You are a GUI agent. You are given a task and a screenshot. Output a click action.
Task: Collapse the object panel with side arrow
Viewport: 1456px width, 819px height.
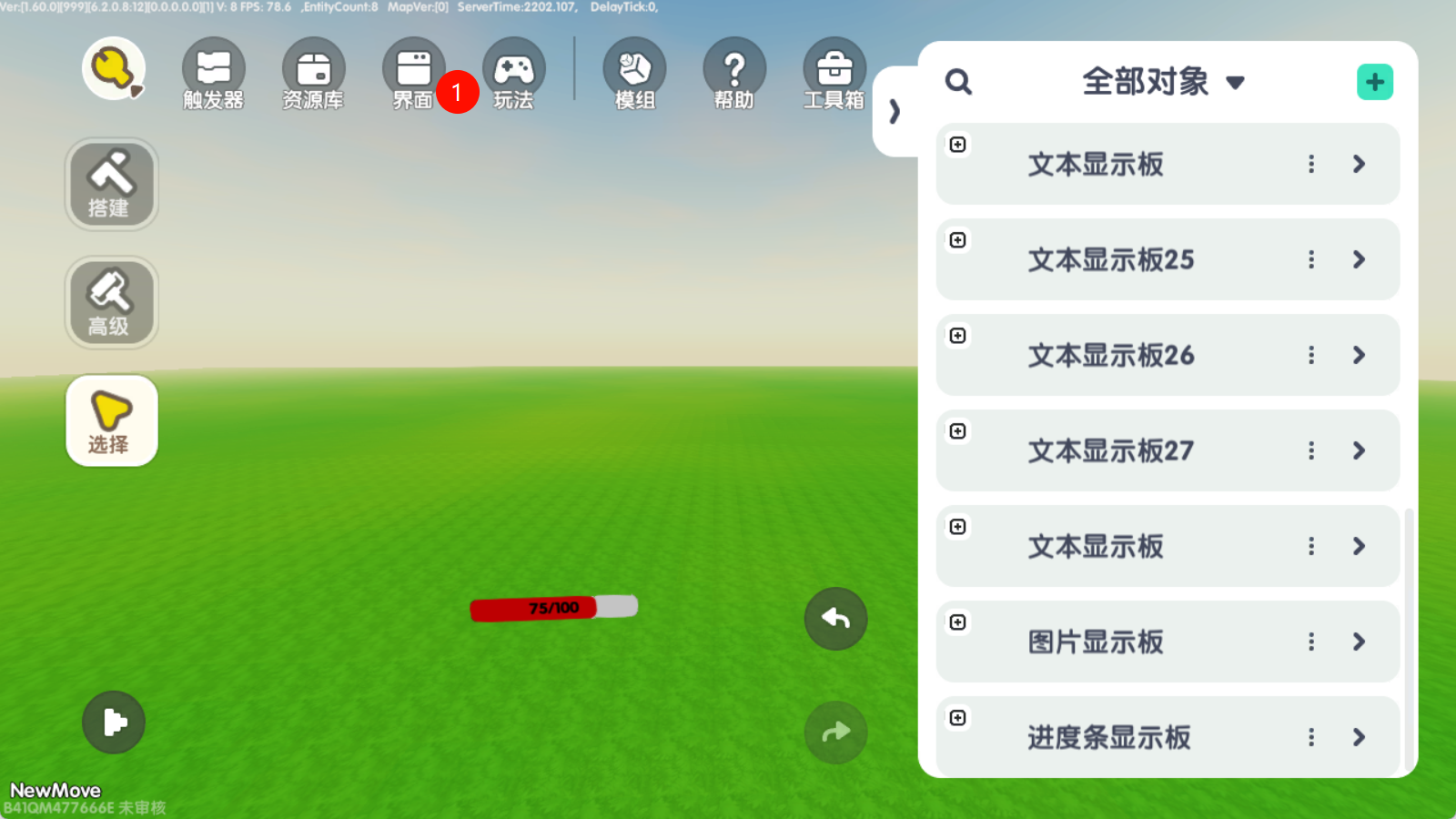tap(895, 111)
